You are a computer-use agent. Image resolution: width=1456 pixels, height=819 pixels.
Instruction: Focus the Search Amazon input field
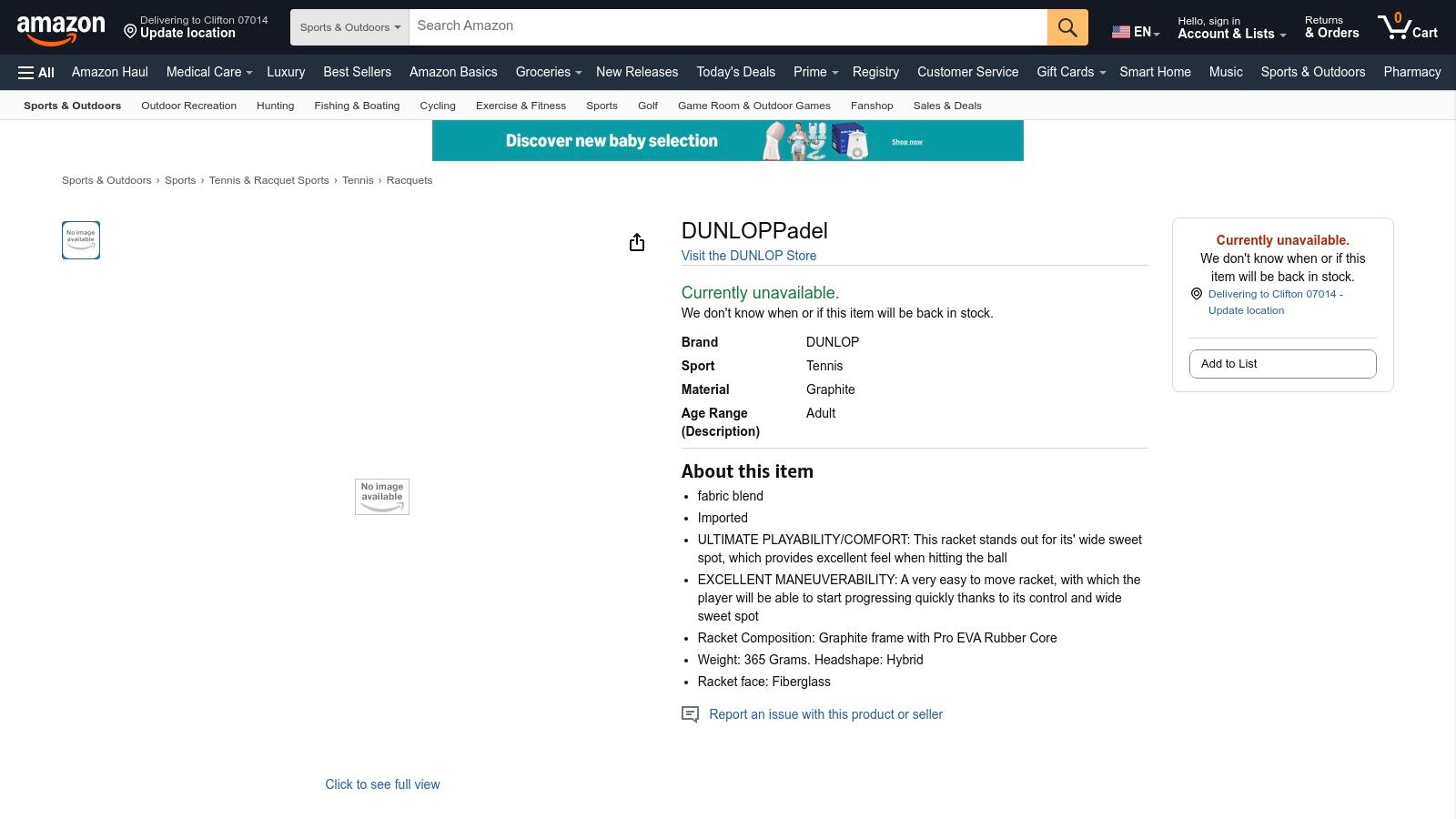728,26
